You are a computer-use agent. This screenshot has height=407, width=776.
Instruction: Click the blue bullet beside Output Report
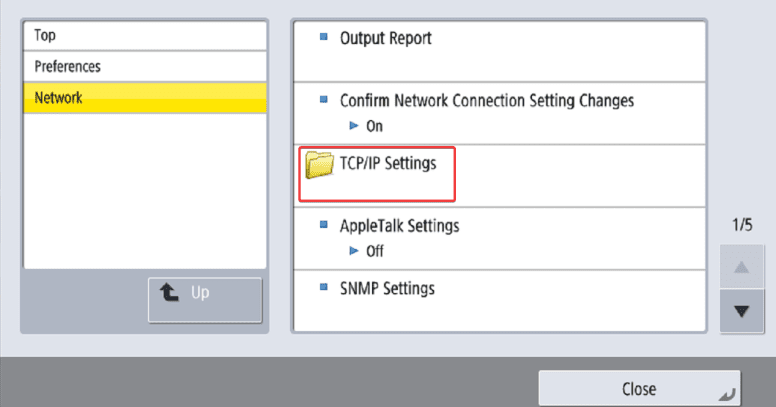coord(323,38)
